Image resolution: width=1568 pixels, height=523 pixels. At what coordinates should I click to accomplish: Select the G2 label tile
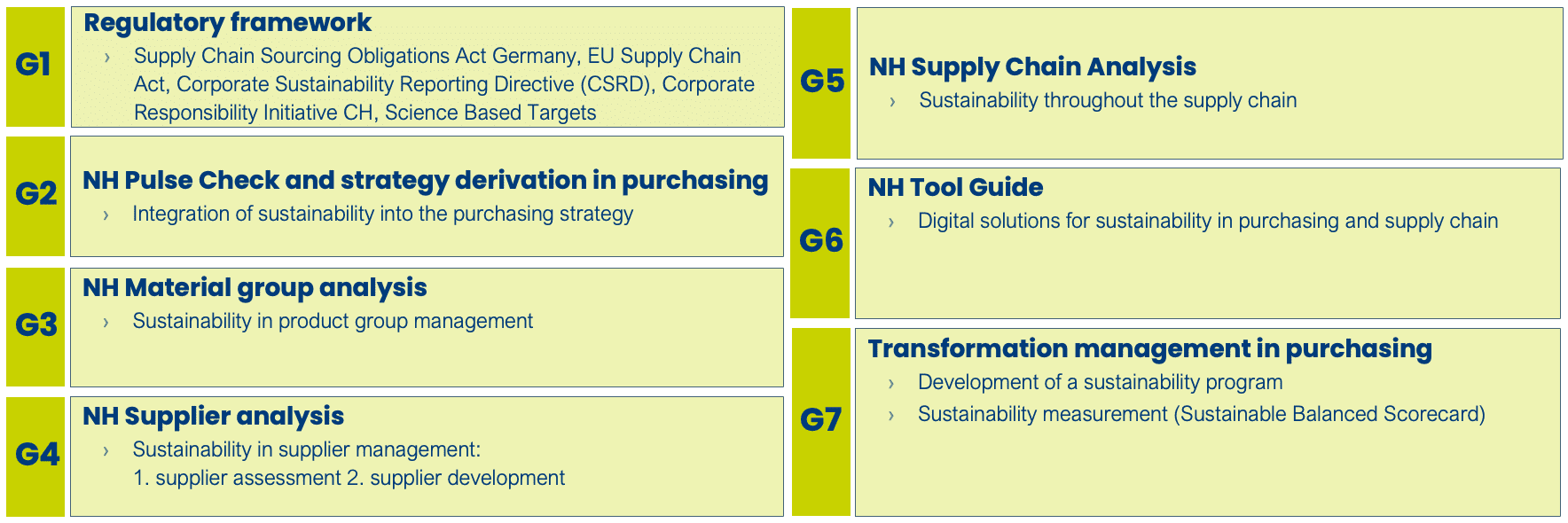[x=35, y=195]
